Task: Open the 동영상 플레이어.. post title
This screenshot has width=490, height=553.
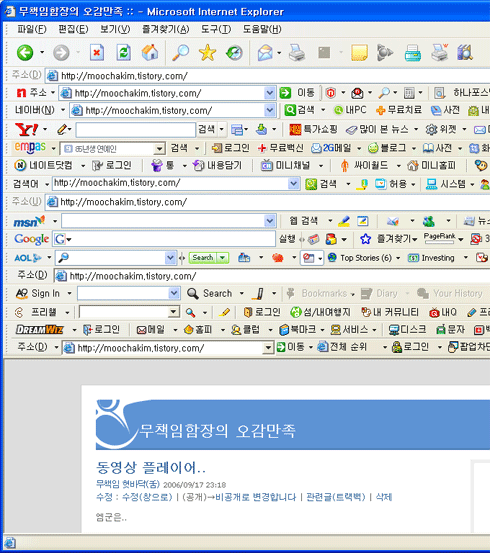Action: pos(151,468)
